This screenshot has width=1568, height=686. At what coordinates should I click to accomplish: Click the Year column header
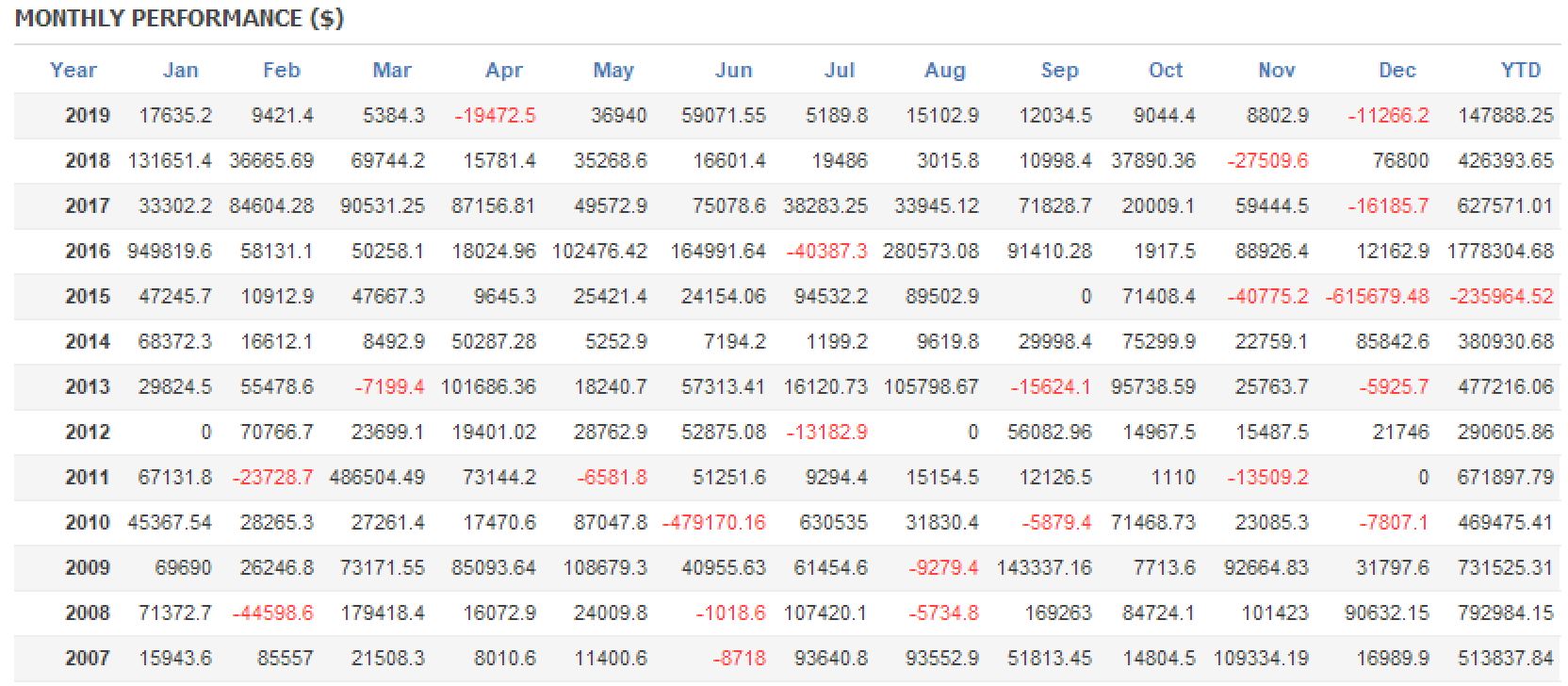pyautogui.click(x=73, y=70)
